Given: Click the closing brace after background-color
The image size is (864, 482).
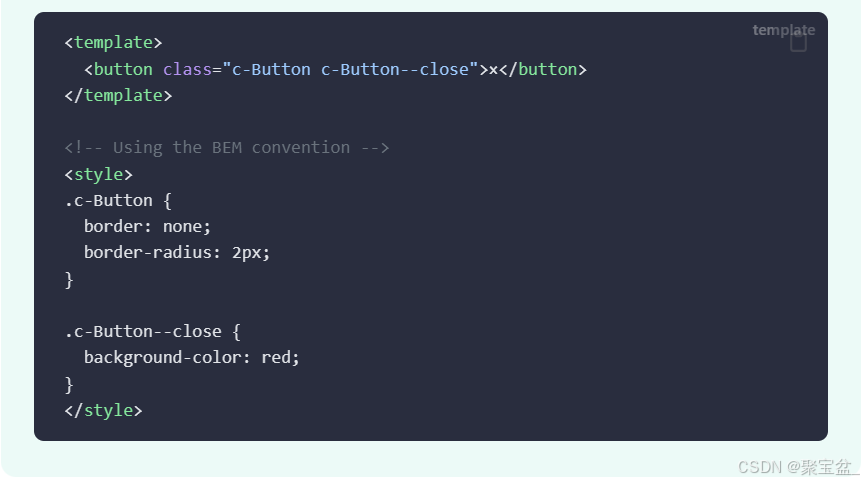Looking at the screenshot, I should (69, 384).
